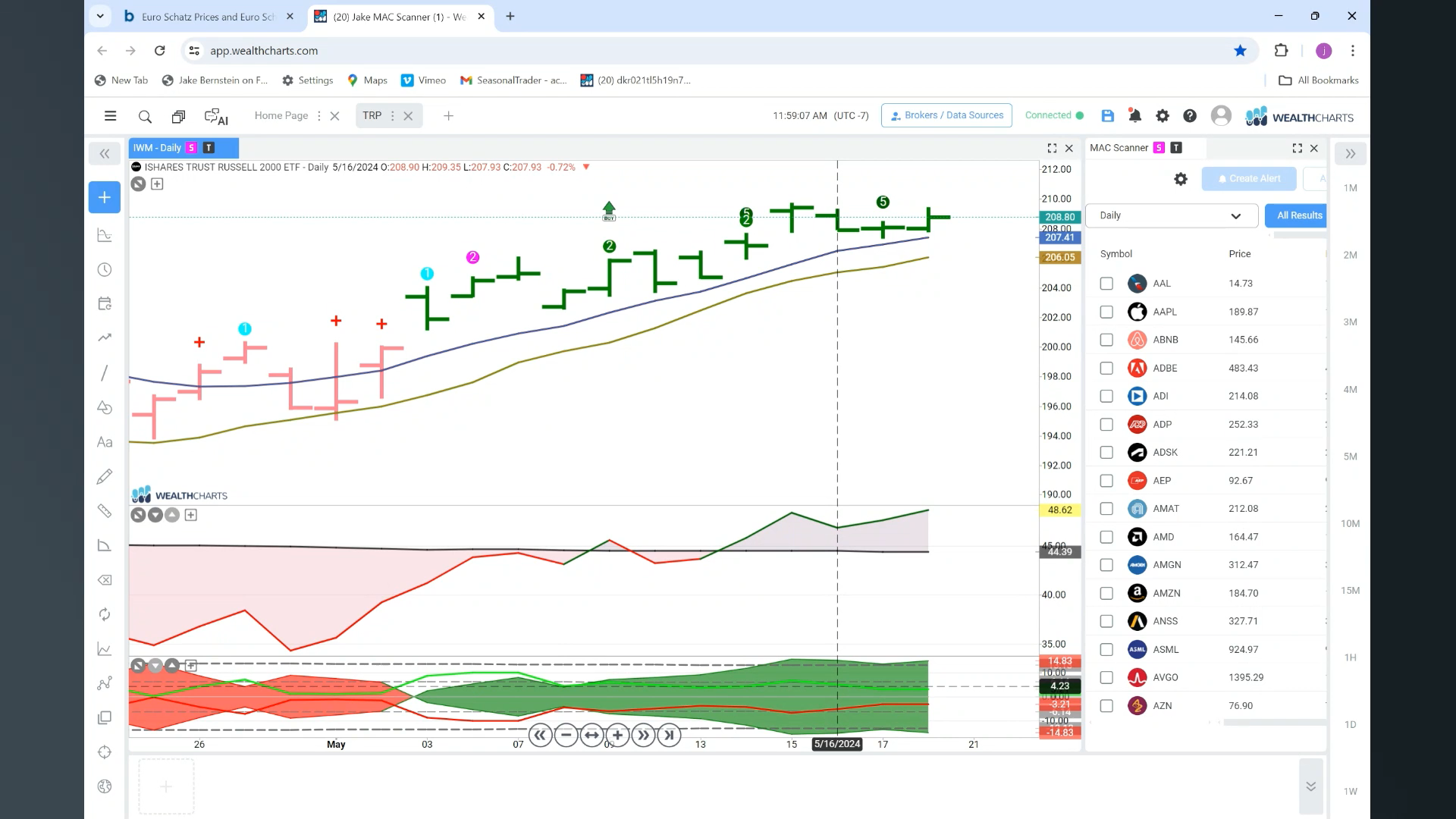
Task: Click the All Results button
Action: (1296, 215)
